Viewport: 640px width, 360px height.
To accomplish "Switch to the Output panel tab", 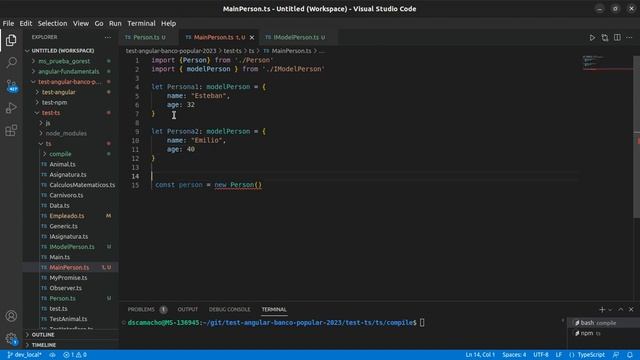I will pos(187,309).
